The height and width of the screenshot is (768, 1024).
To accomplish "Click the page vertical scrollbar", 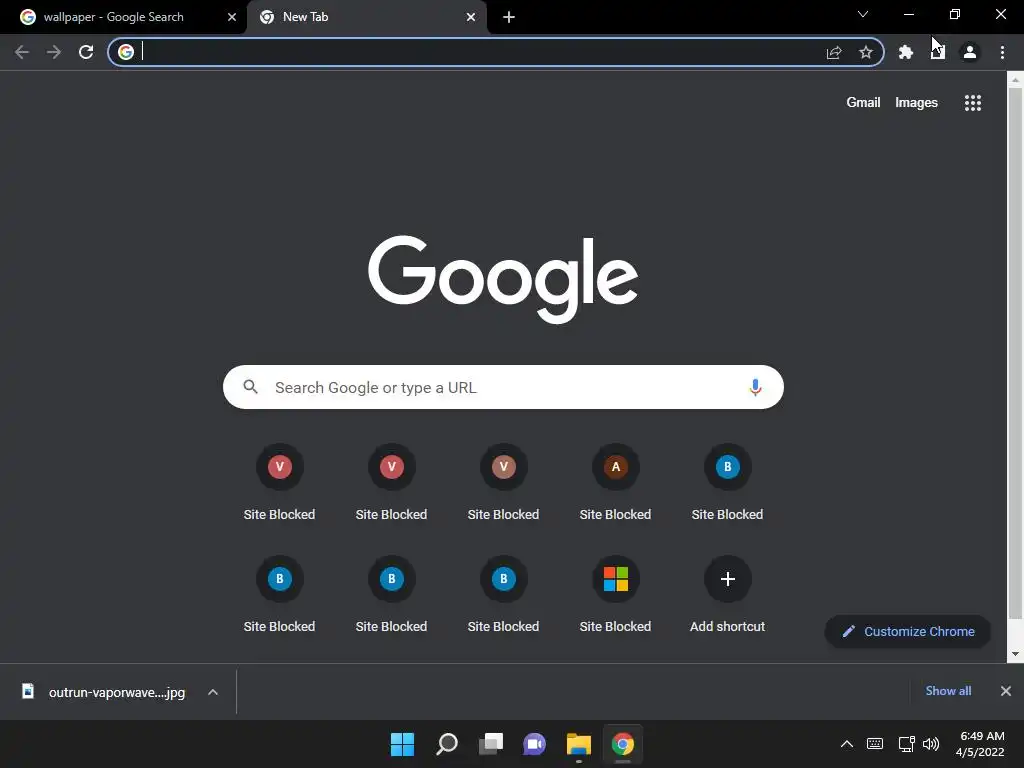I will tap(1015, 353).
